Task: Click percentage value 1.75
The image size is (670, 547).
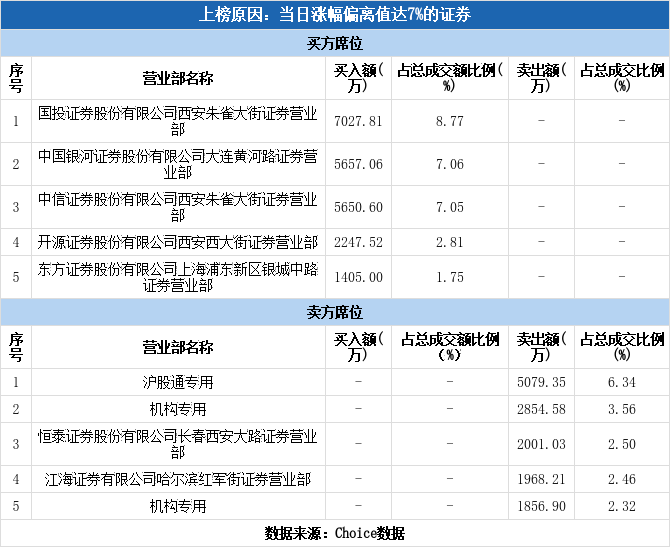Action: point(450,277)
